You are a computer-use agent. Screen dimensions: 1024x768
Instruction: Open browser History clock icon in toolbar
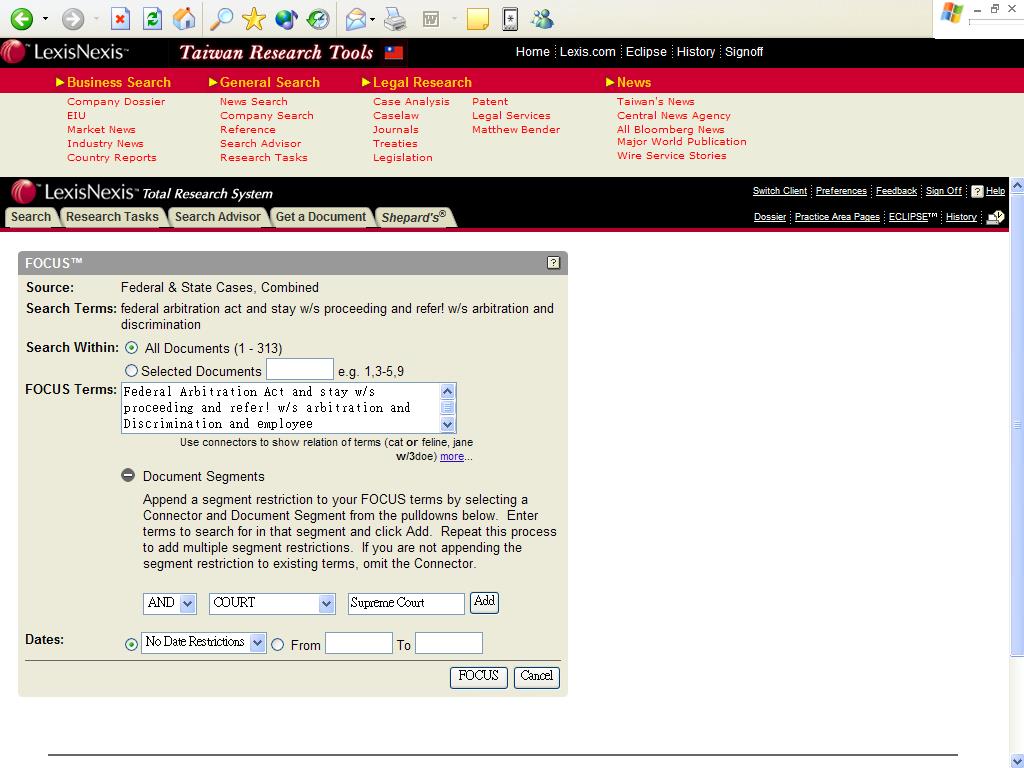point(318,19)
